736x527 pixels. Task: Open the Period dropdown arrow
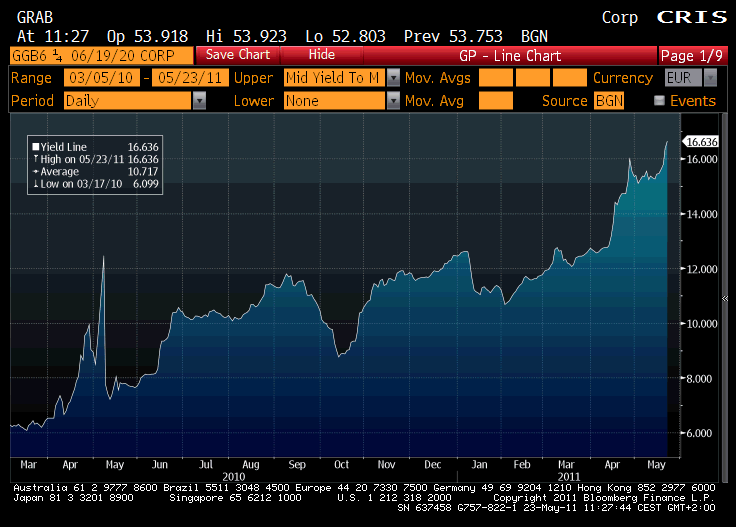click(x=199, y=101)
